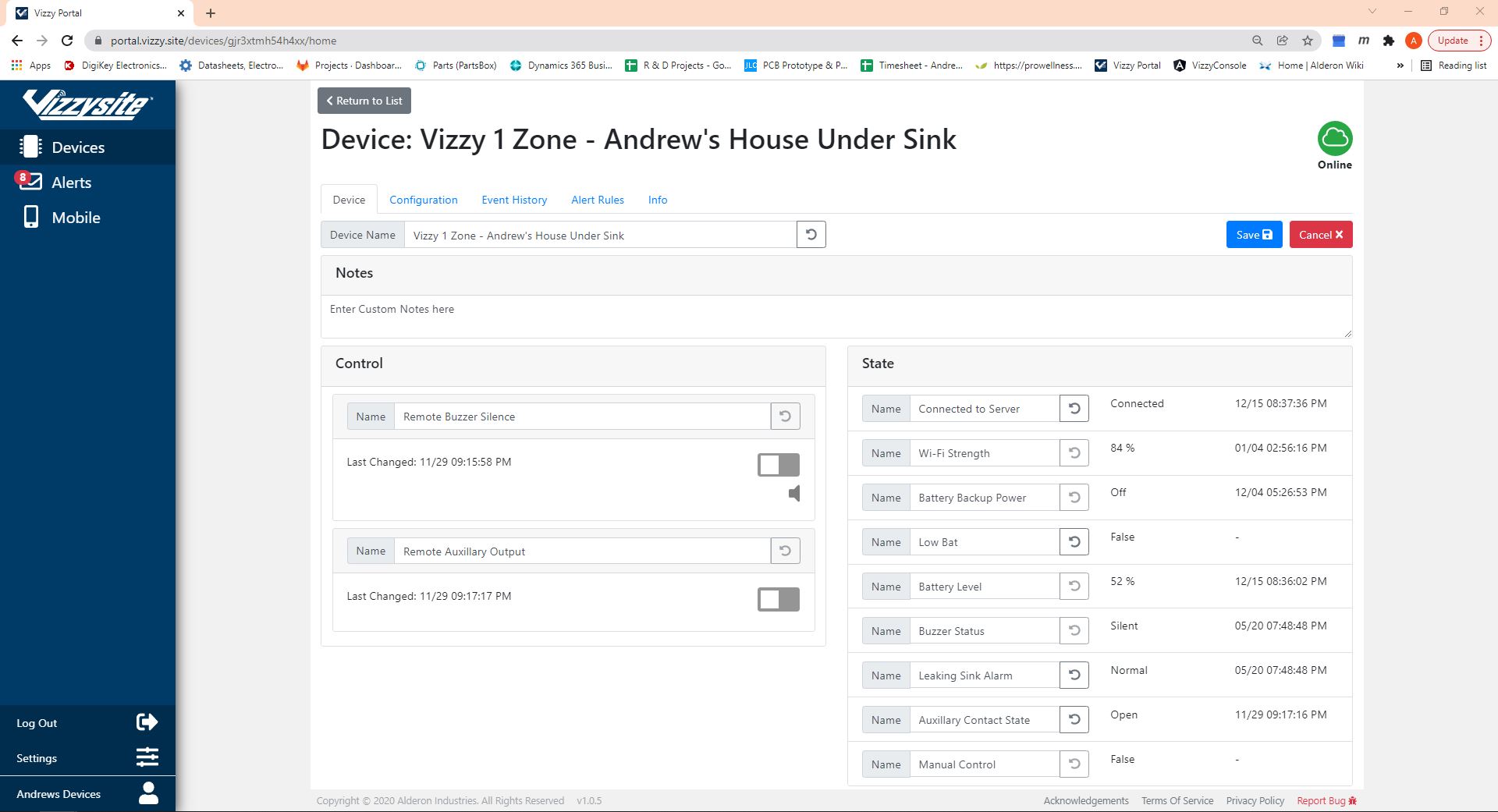This screenshot has height=812, width=1498.
Task: Reset Wi-Fi Strength name
Action: coord(1074,453)
